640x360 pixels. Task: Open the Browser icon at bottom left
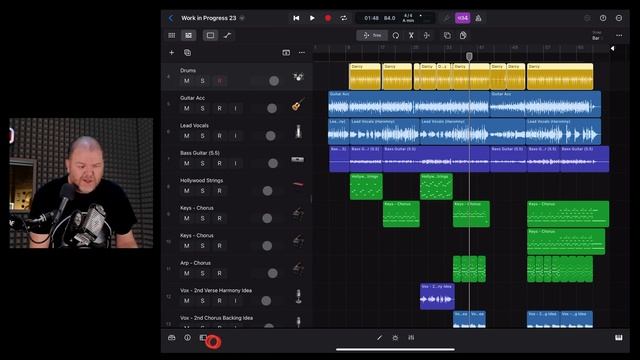click(x=172, y=338)
